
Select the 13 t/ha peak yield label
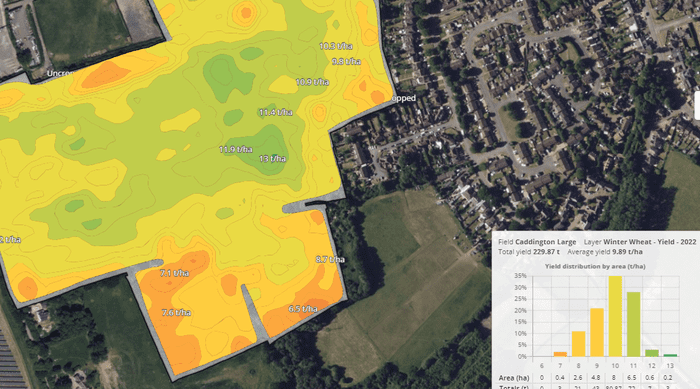coord(272,159)
